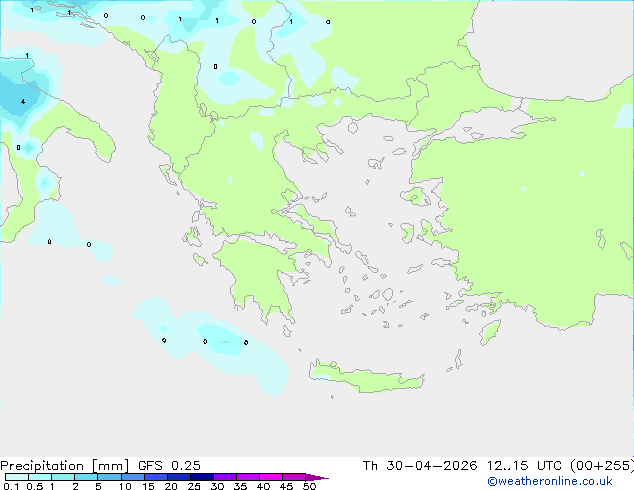Click the legend label '50'

(309, 486)
